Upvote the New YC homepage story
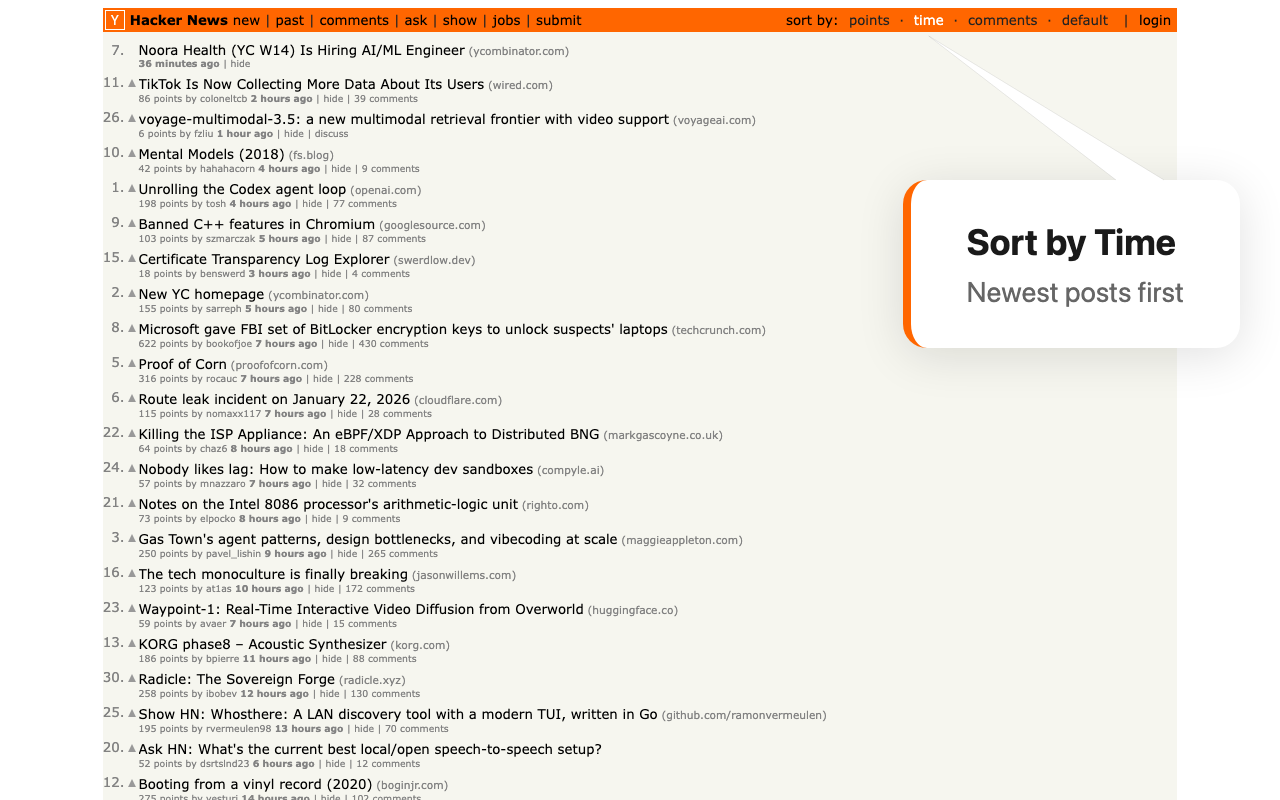Viewport: 1280px width, 800px height. tap(132, 293)
